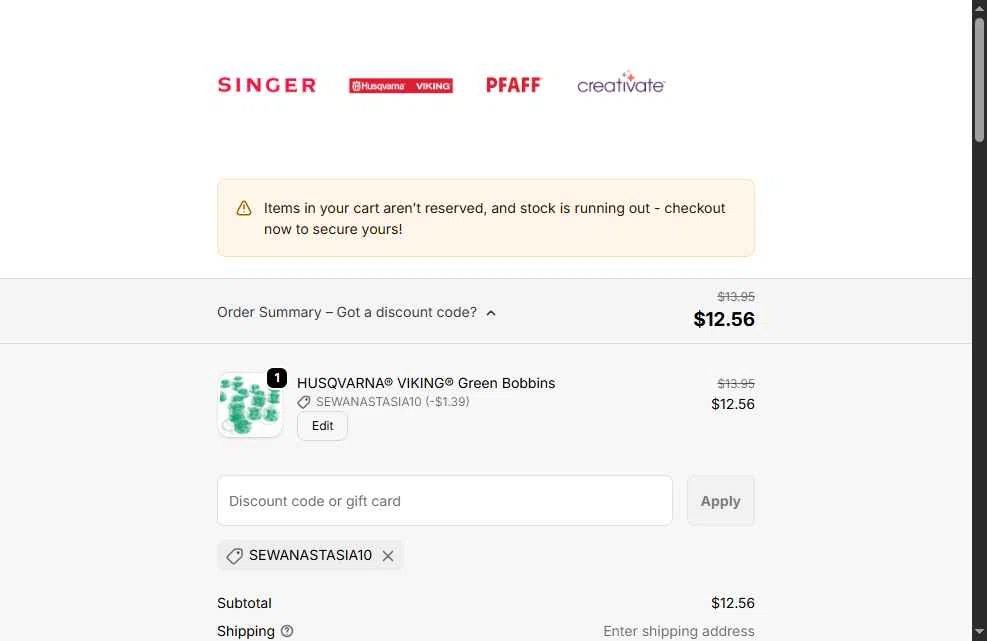Click the creativate logo
The width and height of the screenshot is (987, 641).
tap(621, 84)
